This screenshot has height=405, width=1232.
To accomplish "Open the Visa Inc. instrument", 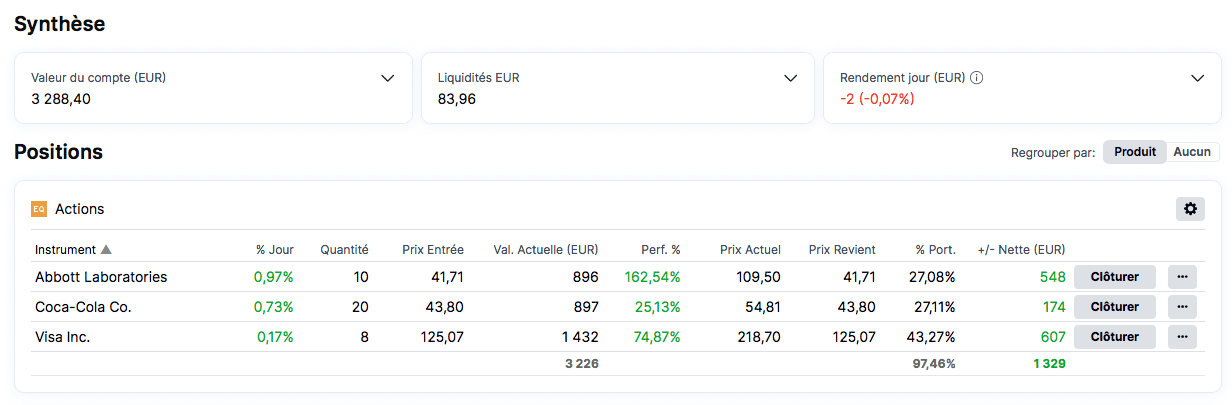I will [x=63, y=337].
